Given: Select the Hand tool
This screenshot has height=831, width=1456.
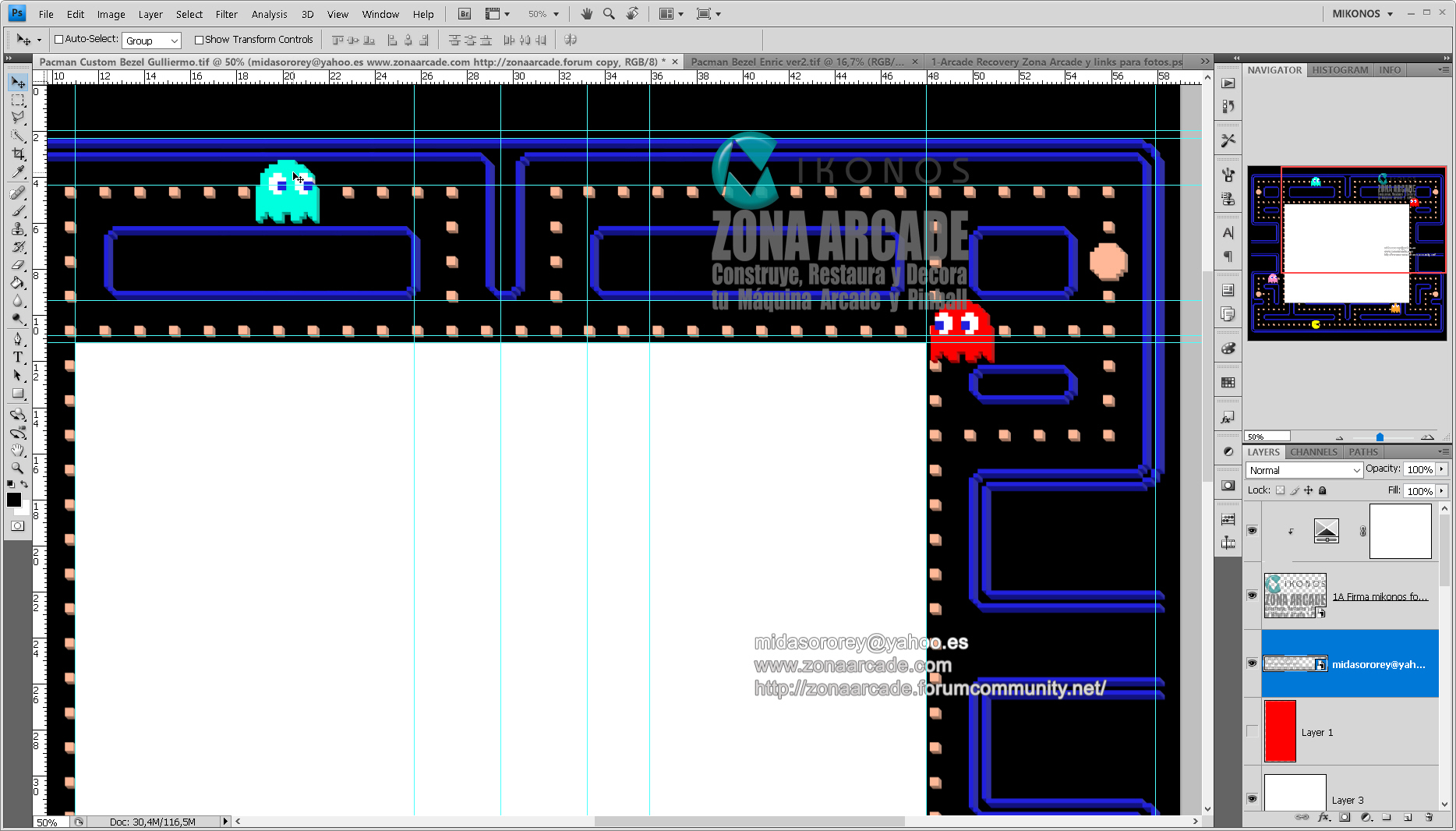Looking at the screenshot, I should [18, 451].
